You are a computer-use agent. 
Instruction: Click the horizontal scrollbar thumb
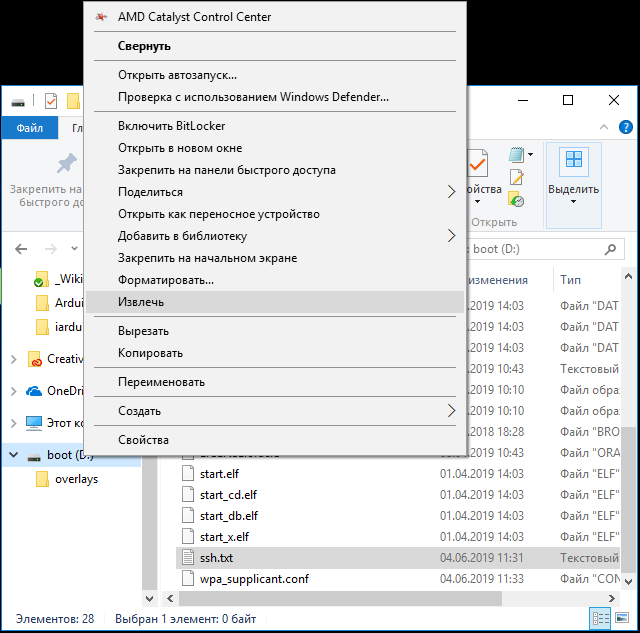point(340,599)
